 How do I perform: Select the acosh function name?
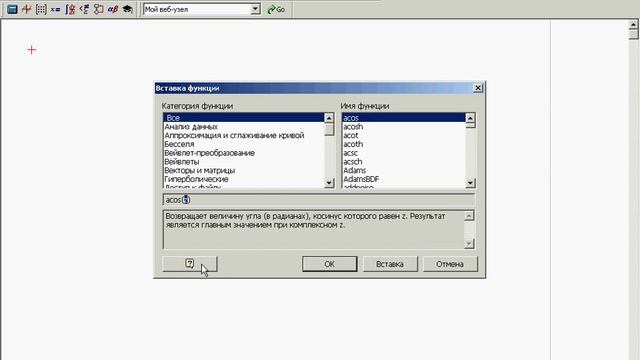pyautogui.click(x=404, y=127)
